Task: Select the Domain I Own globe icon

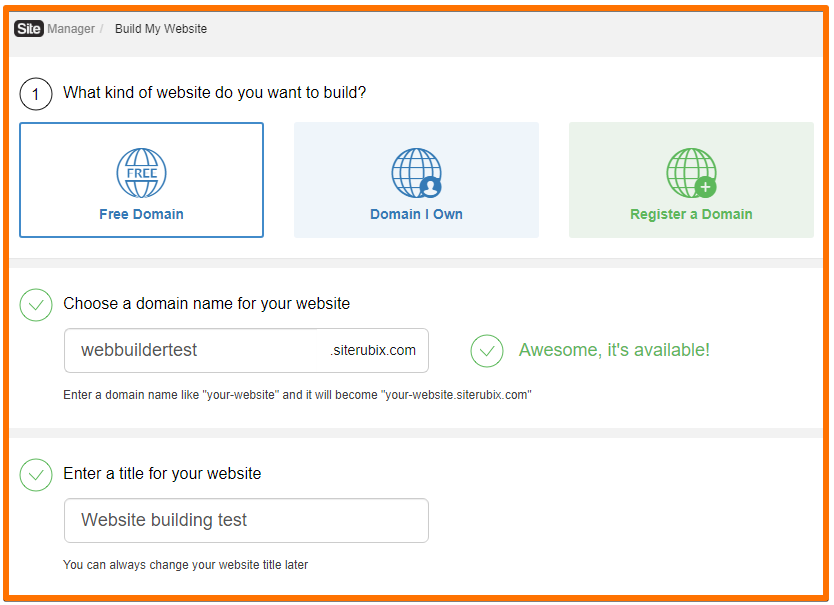Action: (x=416, y=173)
